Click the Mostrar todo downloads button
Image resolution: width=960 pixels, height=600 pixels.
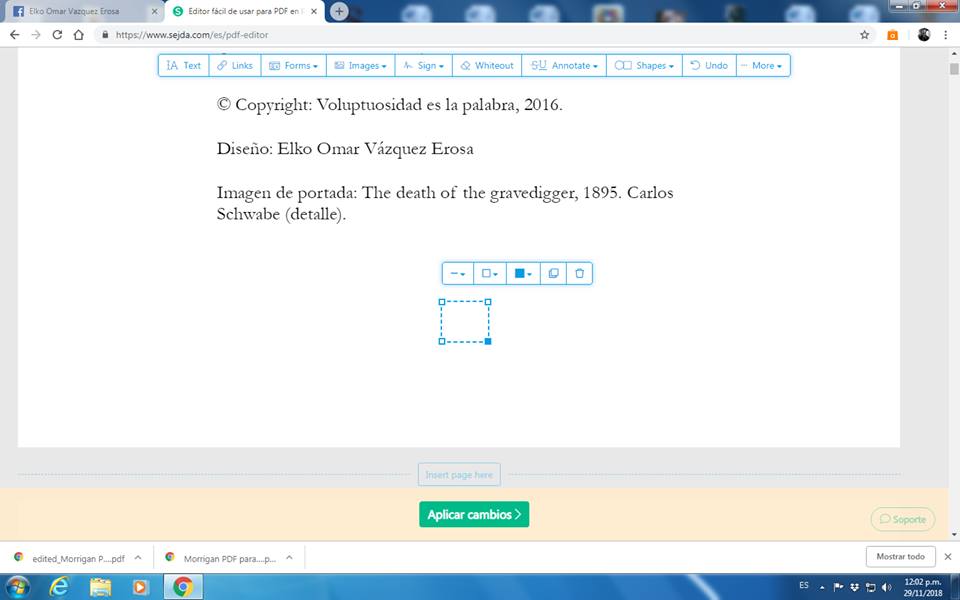900,556
